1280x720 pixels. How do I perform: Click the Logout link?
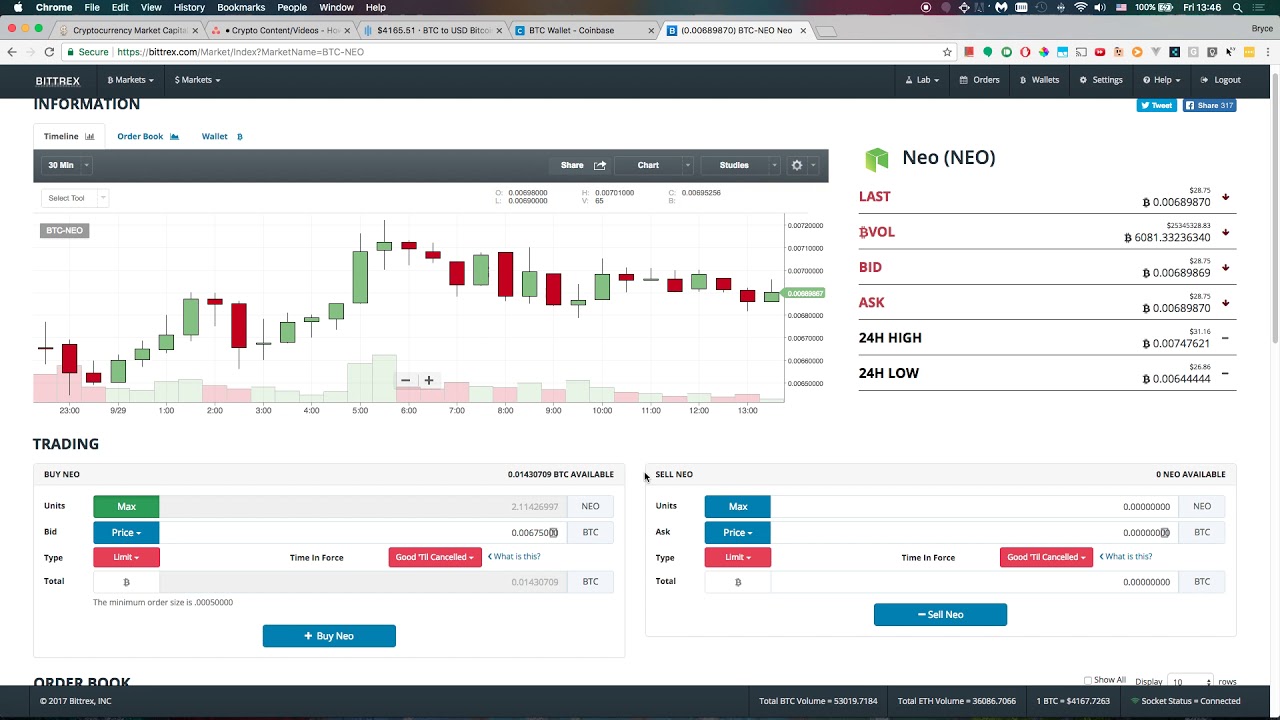(1221, 80)
